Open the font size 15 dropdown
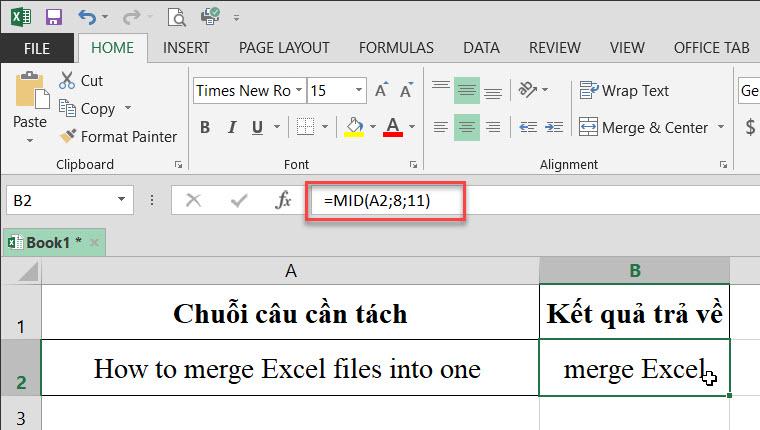760x430 pixels. (359, 90)
